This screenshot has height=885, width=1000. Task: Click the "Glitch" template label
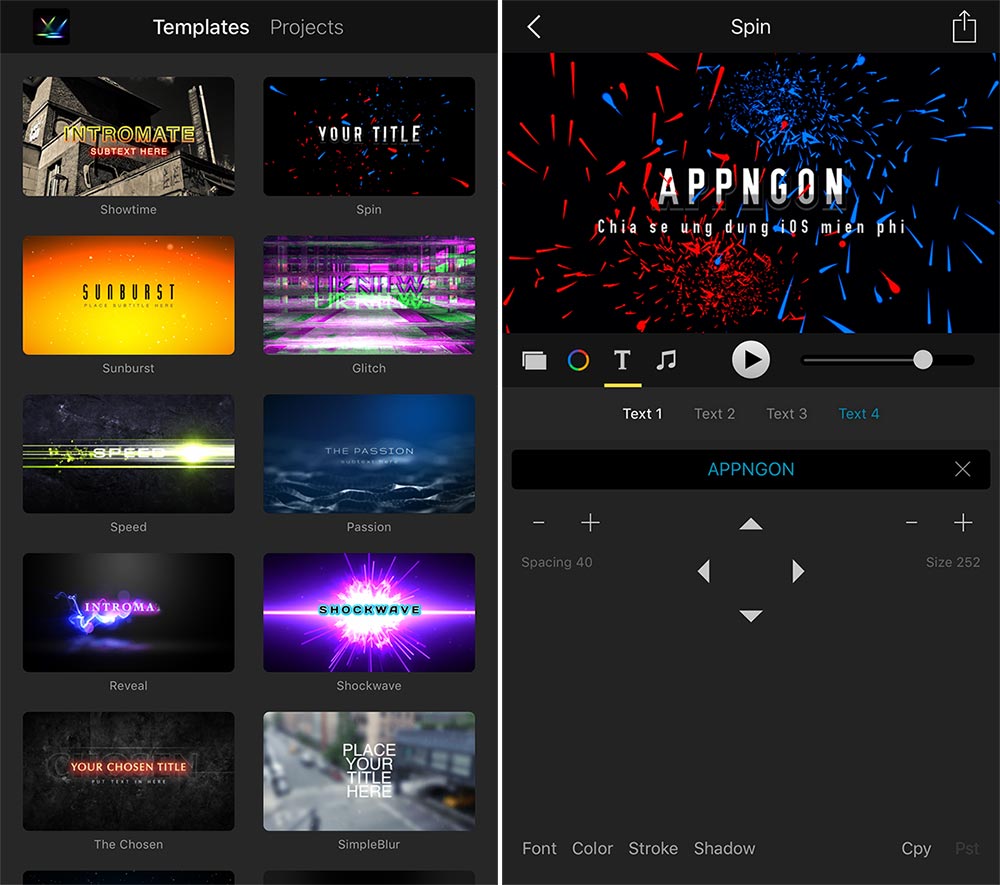pyautogui.click(x=369, y=368)
